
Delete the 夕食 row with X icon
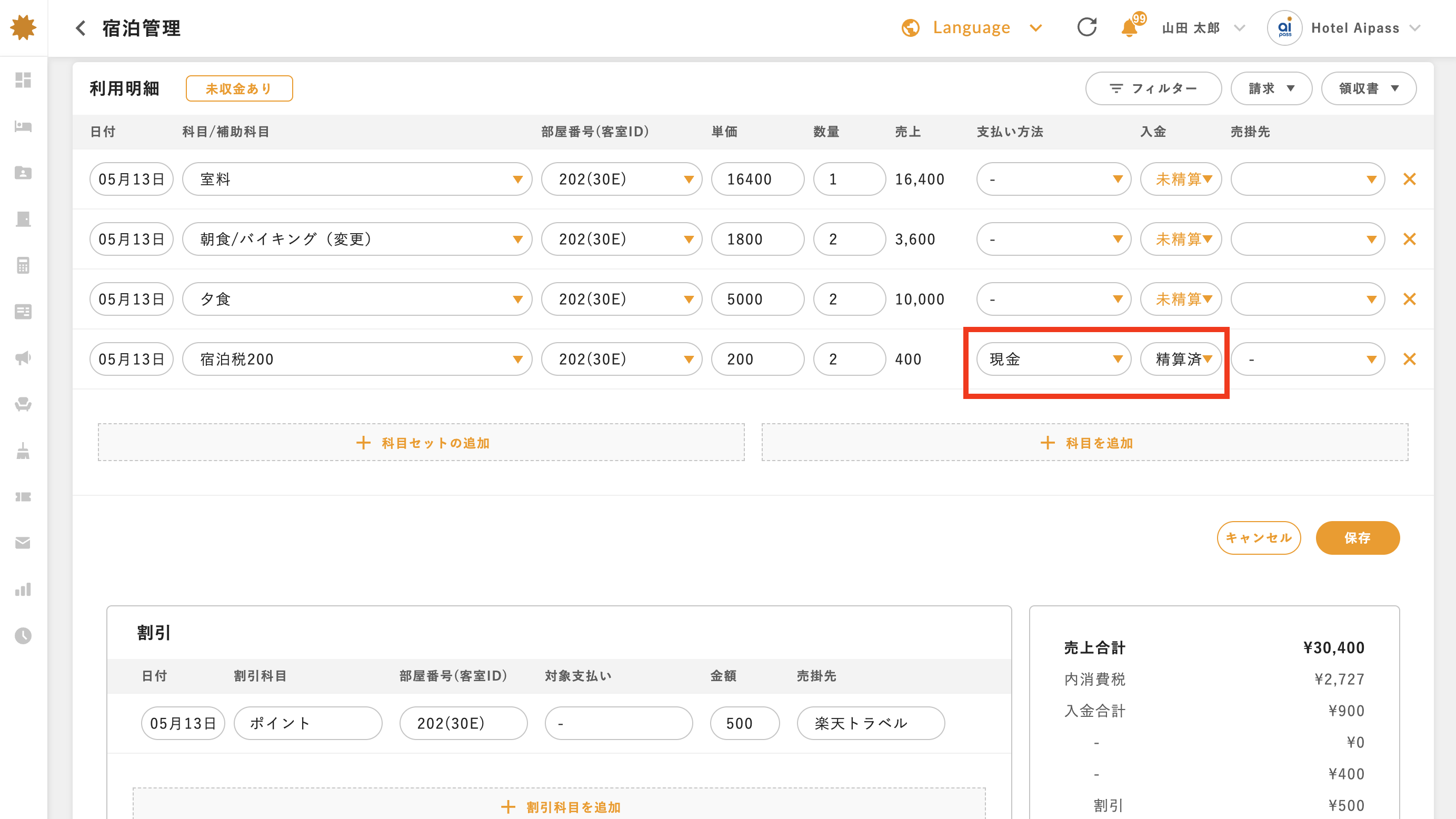coord(1410,299)
